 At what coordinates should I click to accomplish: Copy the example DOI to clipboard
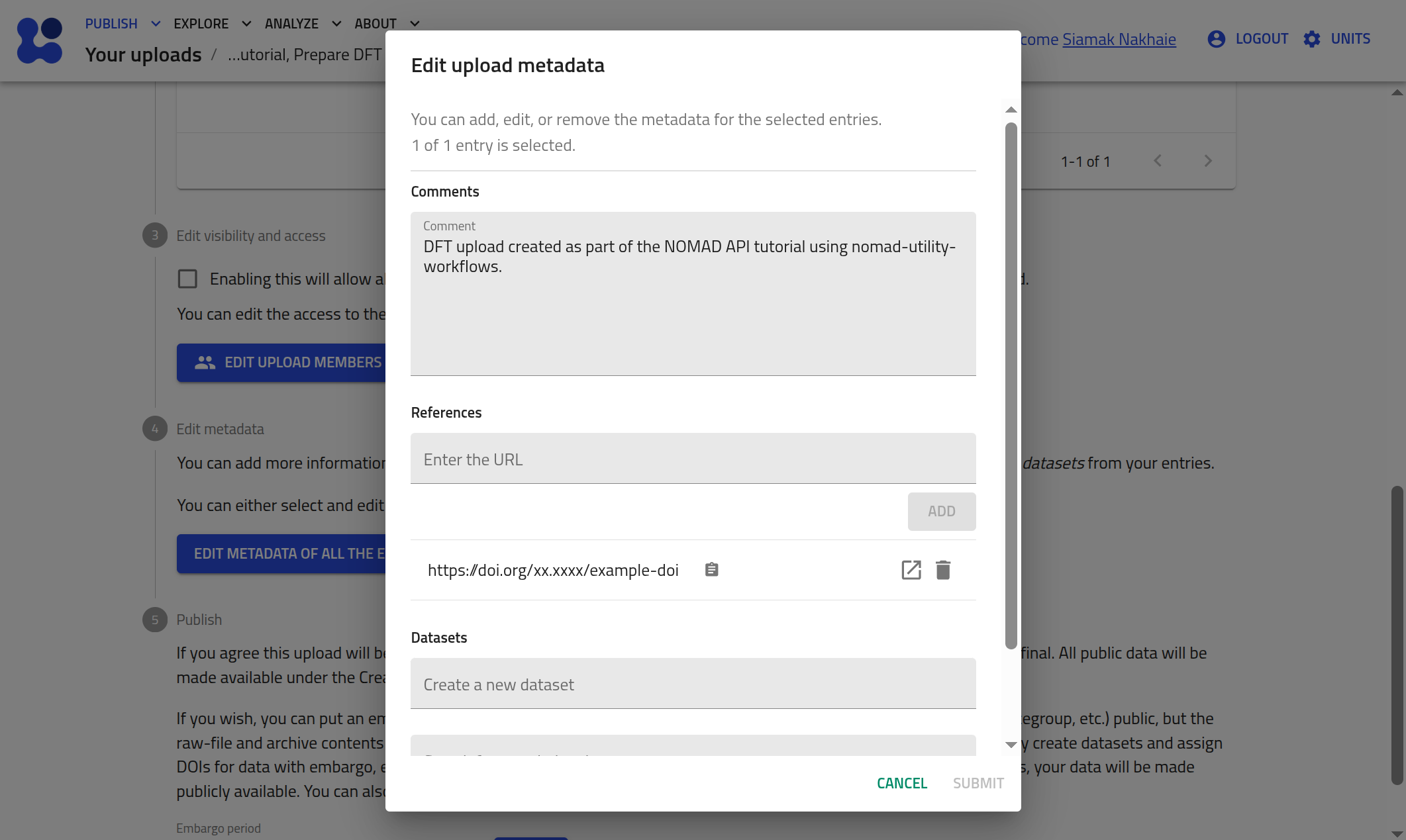712,569
